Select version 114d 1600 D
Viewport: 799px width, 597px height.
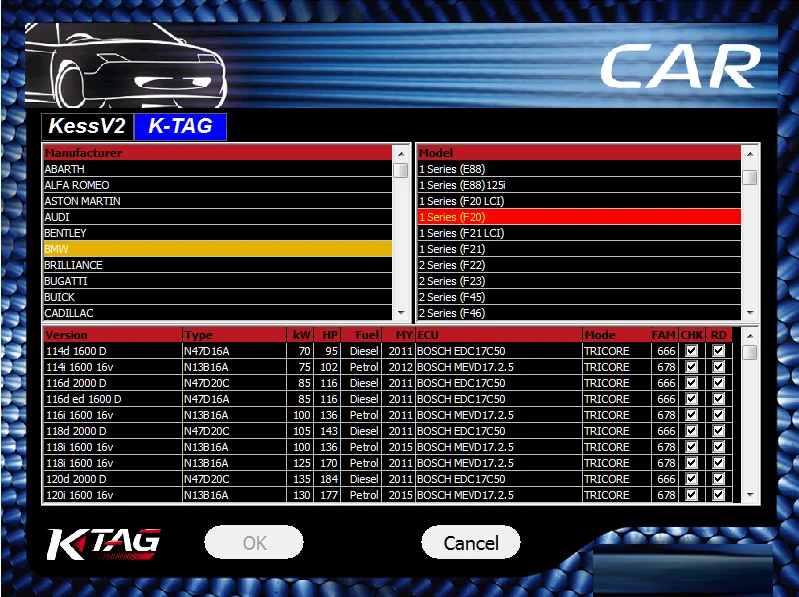click(113, 351)
